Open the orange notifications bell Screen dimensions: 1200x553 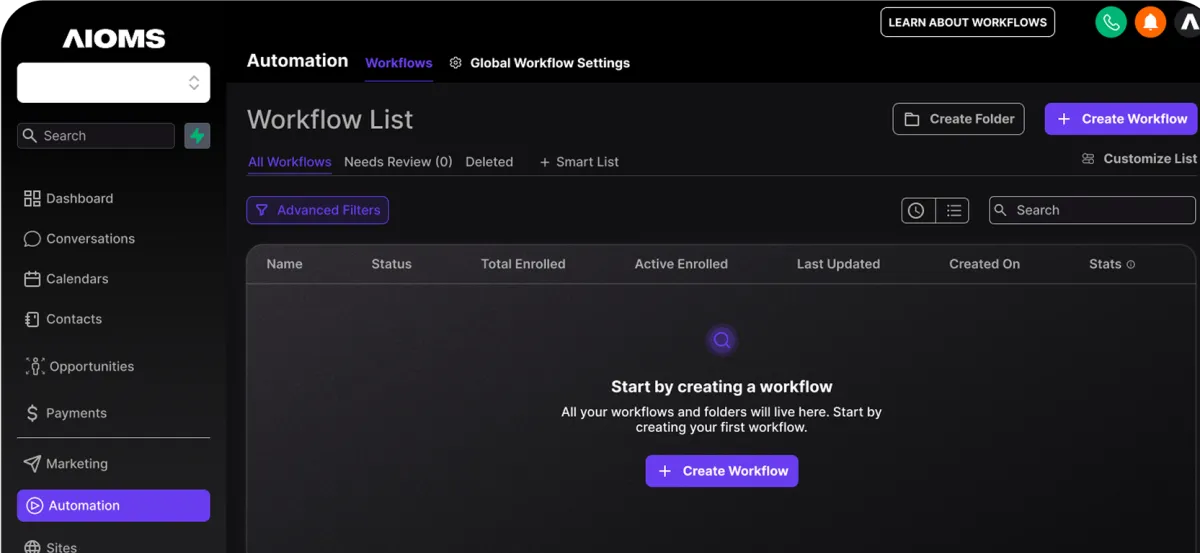1151,22
